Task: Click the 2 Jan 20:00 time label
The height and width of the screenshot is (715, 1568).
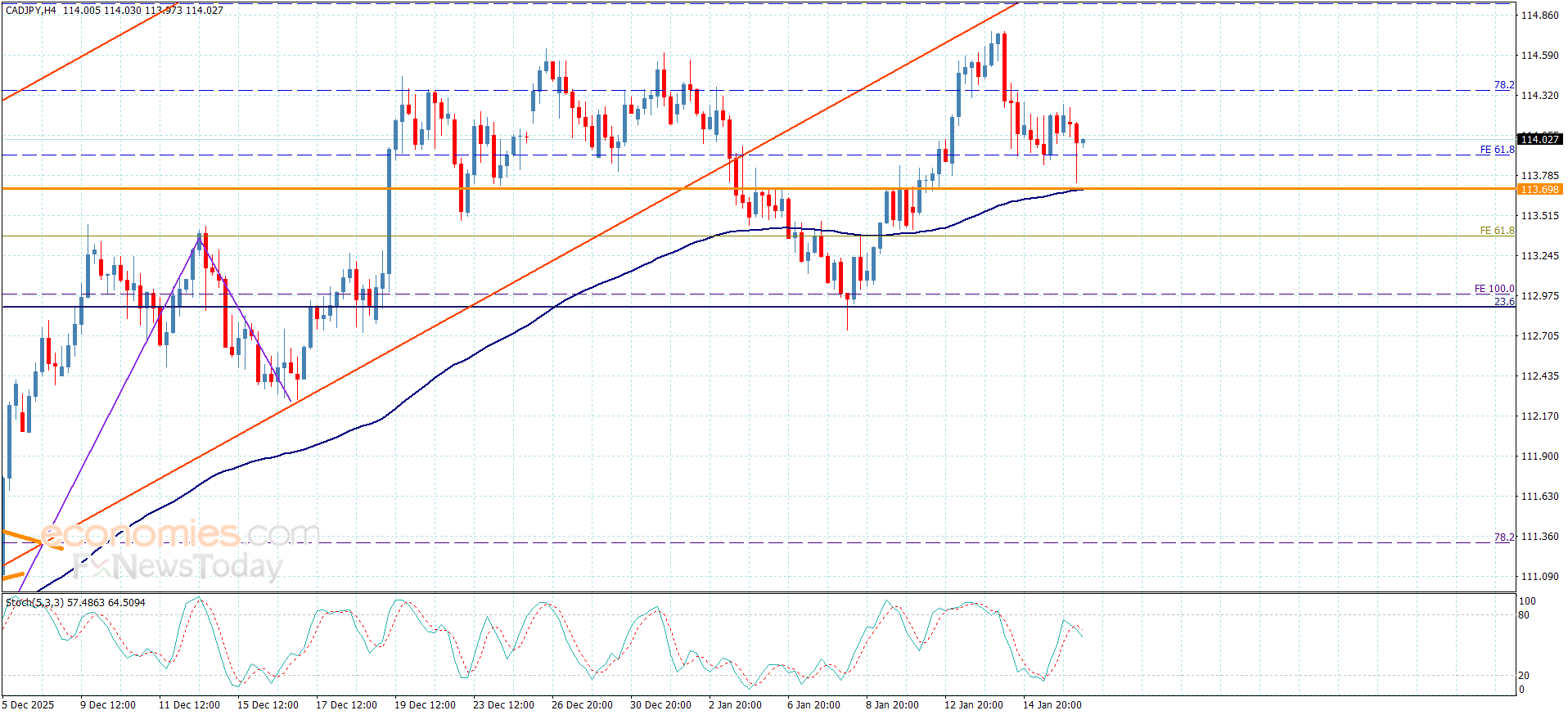Action: point(735,705)
